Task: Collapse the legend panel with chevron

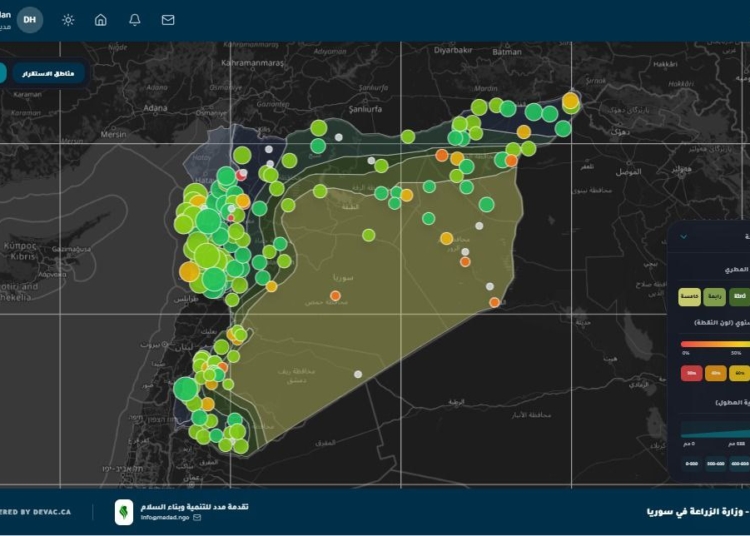Action: tap(683, 237)
